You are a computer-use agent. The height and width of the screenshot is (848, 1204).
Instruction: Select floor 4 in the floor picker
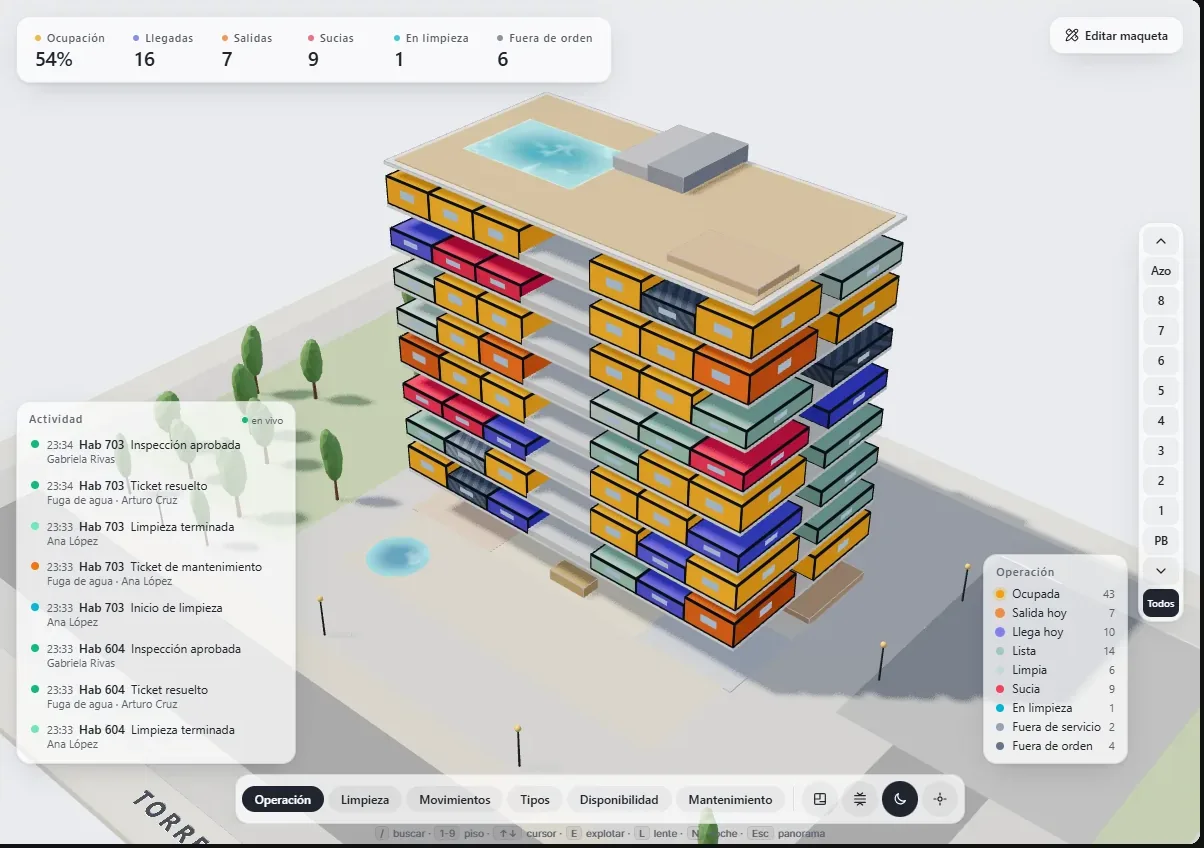pos(1161,421)
